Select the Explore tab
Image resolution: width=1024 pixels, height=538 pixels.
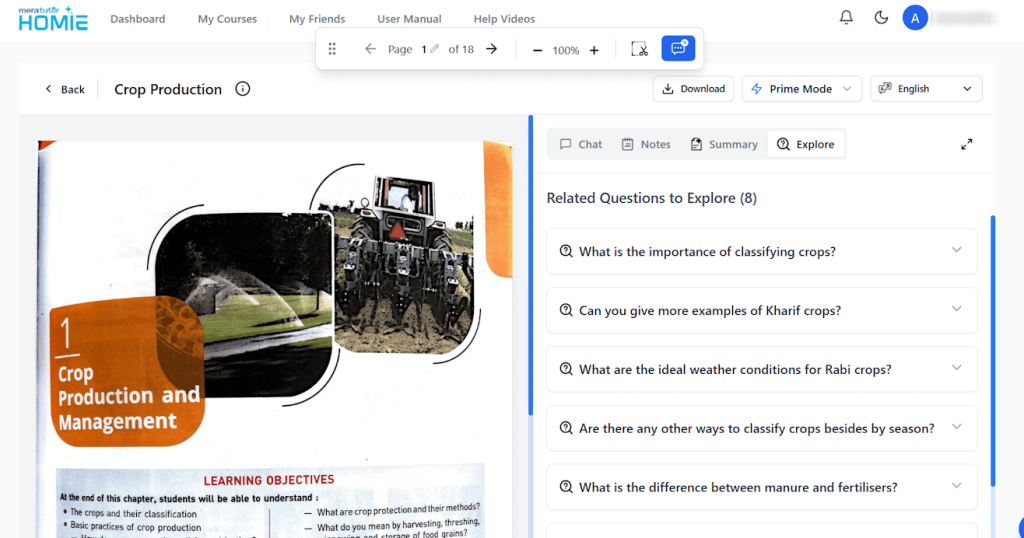[x=805, y=144]
